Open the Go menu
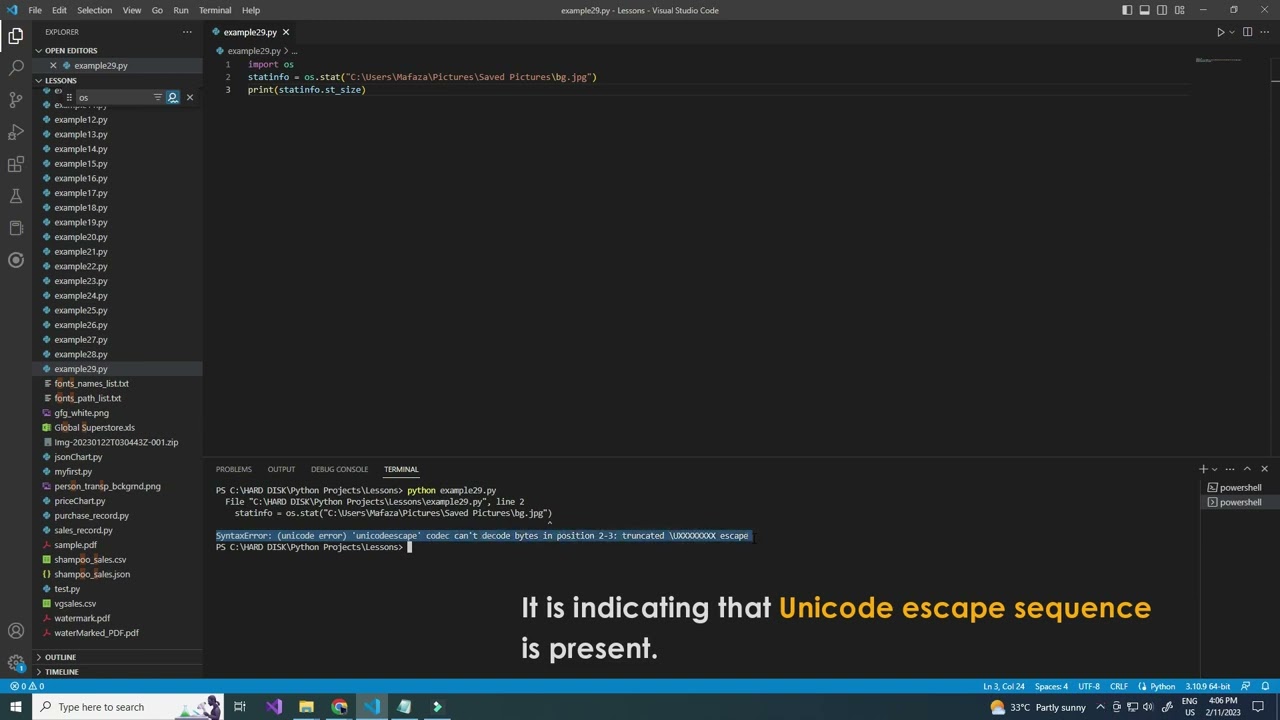This screenshot has height=720, width=1280. click(157, 10)
